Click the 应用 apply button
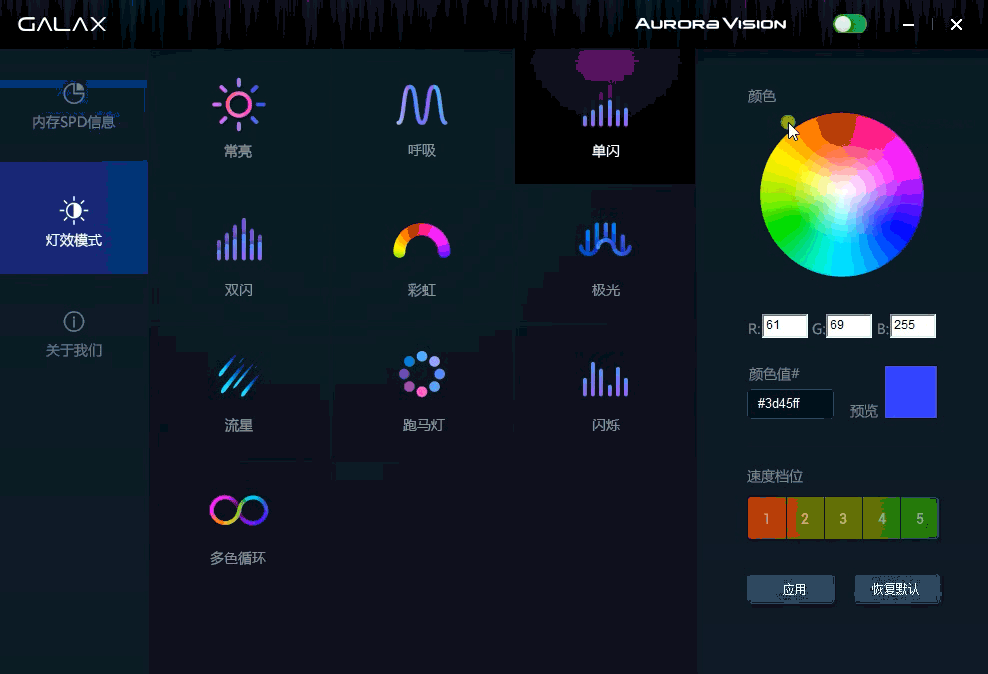The image size is (988, 674). (791, 589)
